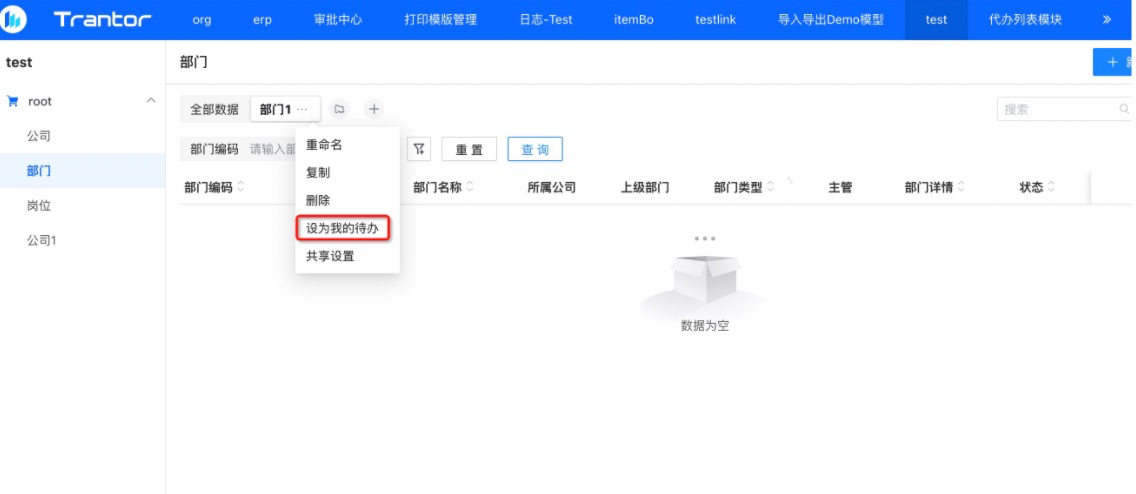The image size is (1136, 494).
Task: Open the org module tab
Action: (202, 20)
